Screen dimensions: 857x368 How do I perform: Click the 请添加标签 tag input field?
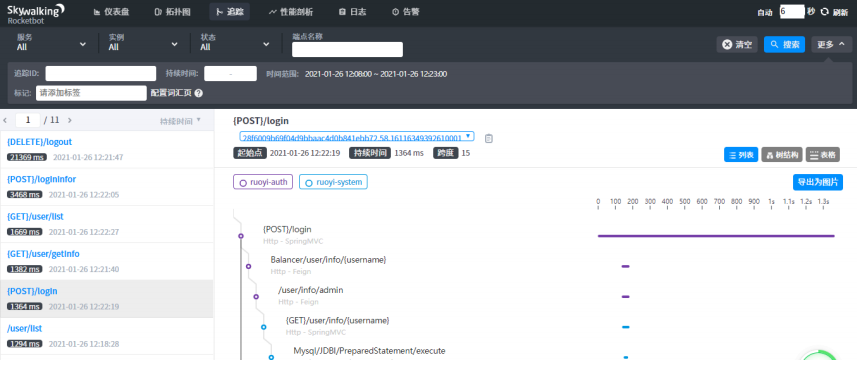point(91,93)
